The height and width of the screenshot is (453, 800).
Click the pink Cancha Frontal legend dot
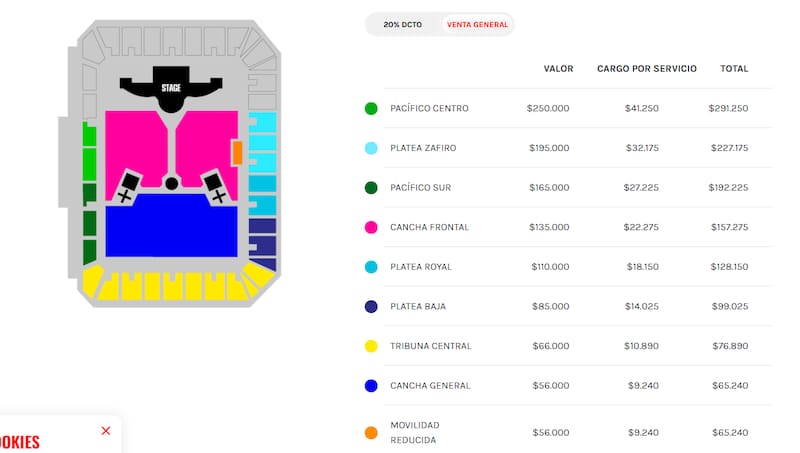click(371, 227)
